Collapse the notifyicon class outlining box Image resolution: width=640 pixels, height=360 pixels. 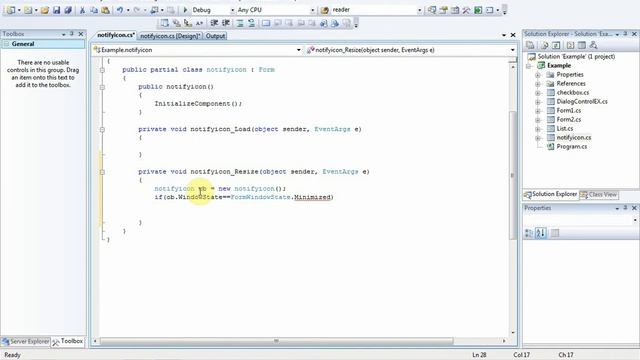click(x=102, y=70)
